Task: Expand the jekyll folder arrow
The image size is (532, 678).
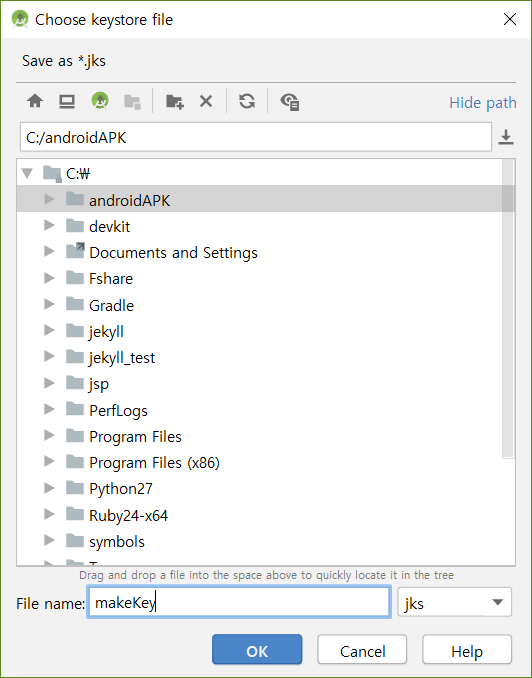Action: pos(49,330)
